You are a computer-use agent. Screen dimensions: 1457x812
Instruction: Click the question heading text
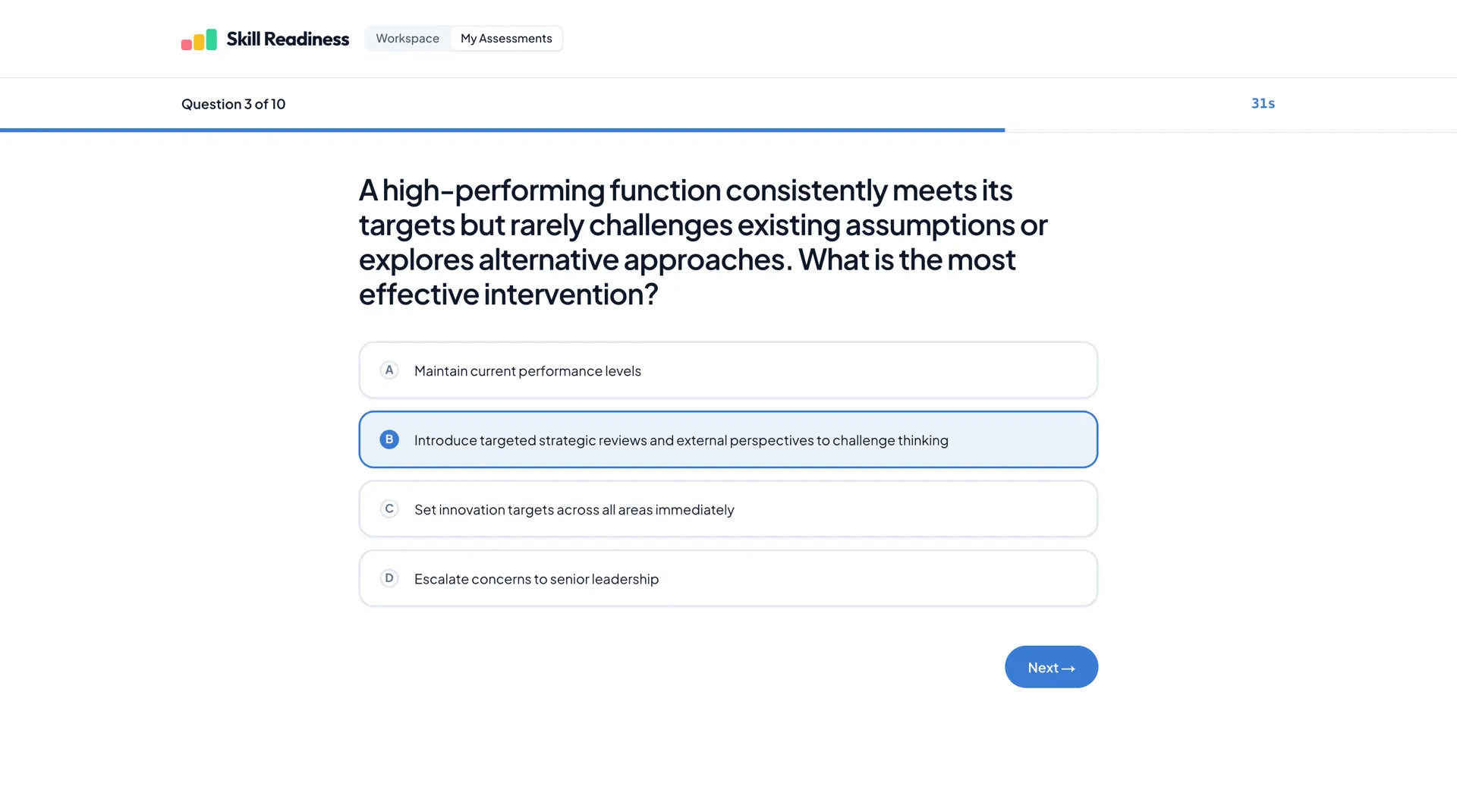coord(703,242)
